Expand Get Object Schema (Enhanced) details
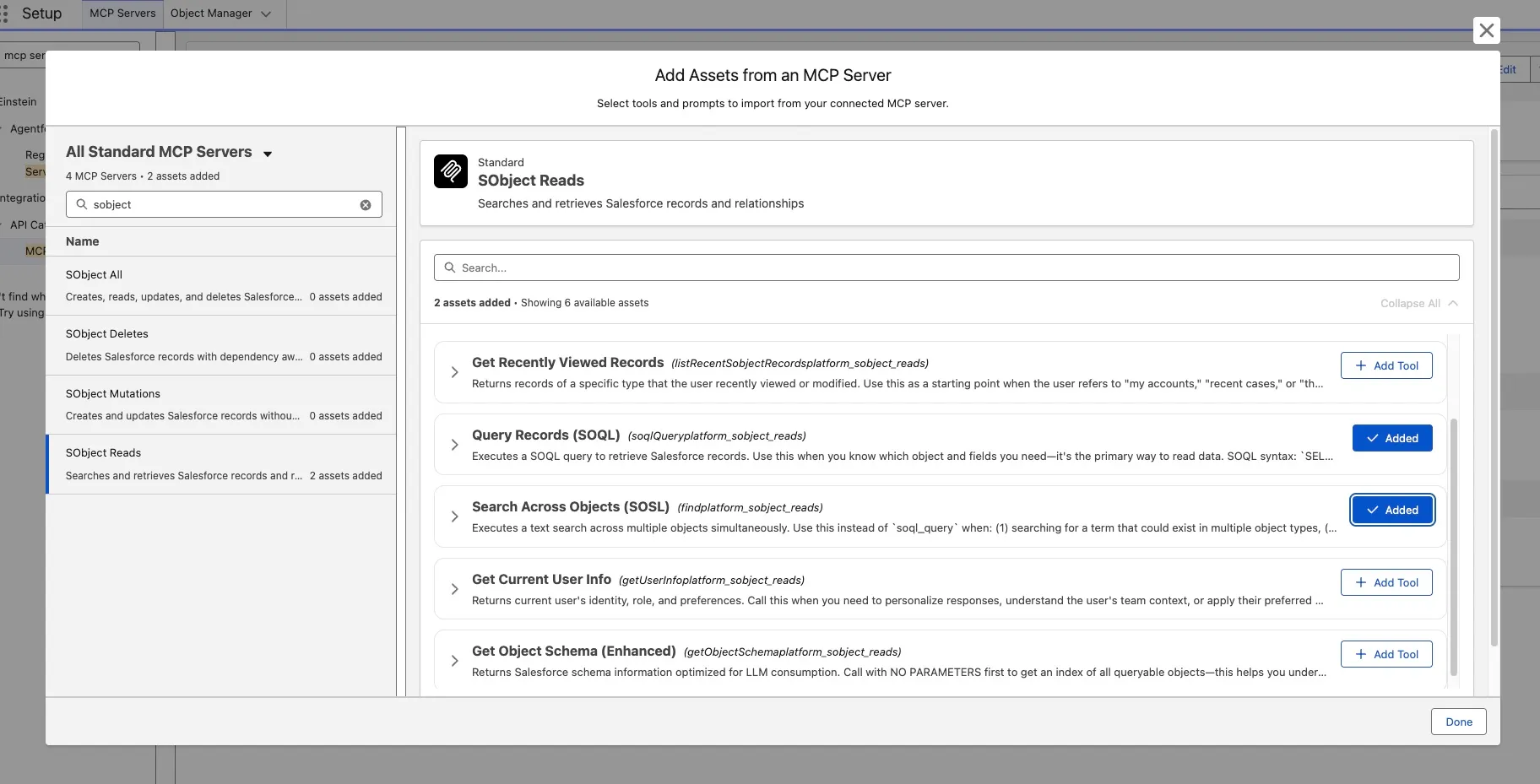The width and height of the screenshot is (1540, 784). click(x=454, y=661)
